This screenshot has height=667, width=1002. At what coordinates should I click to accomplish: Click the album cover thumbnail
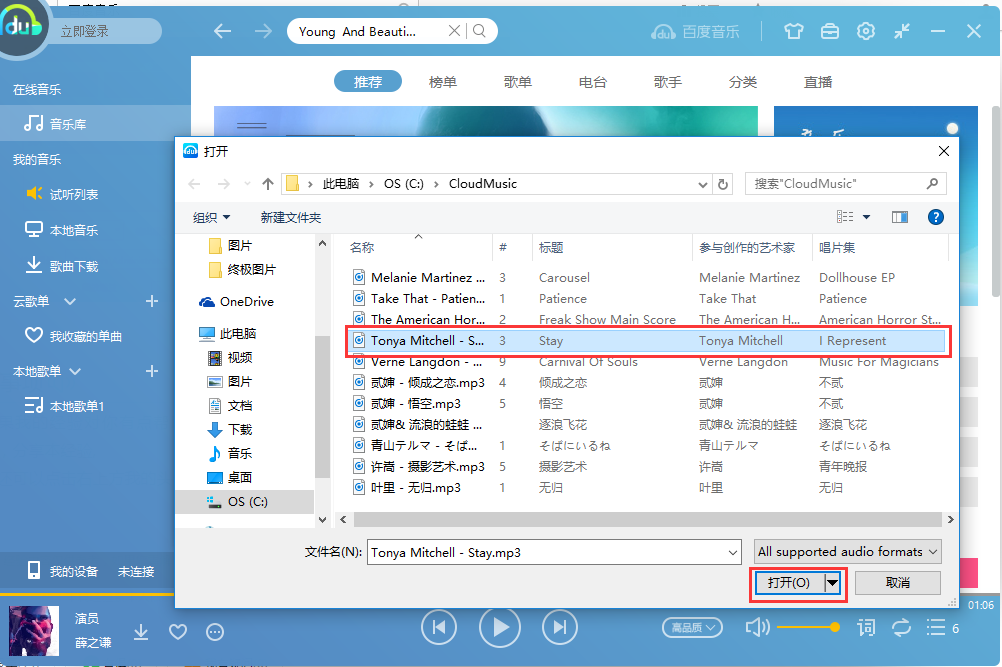tap(34, 631)
